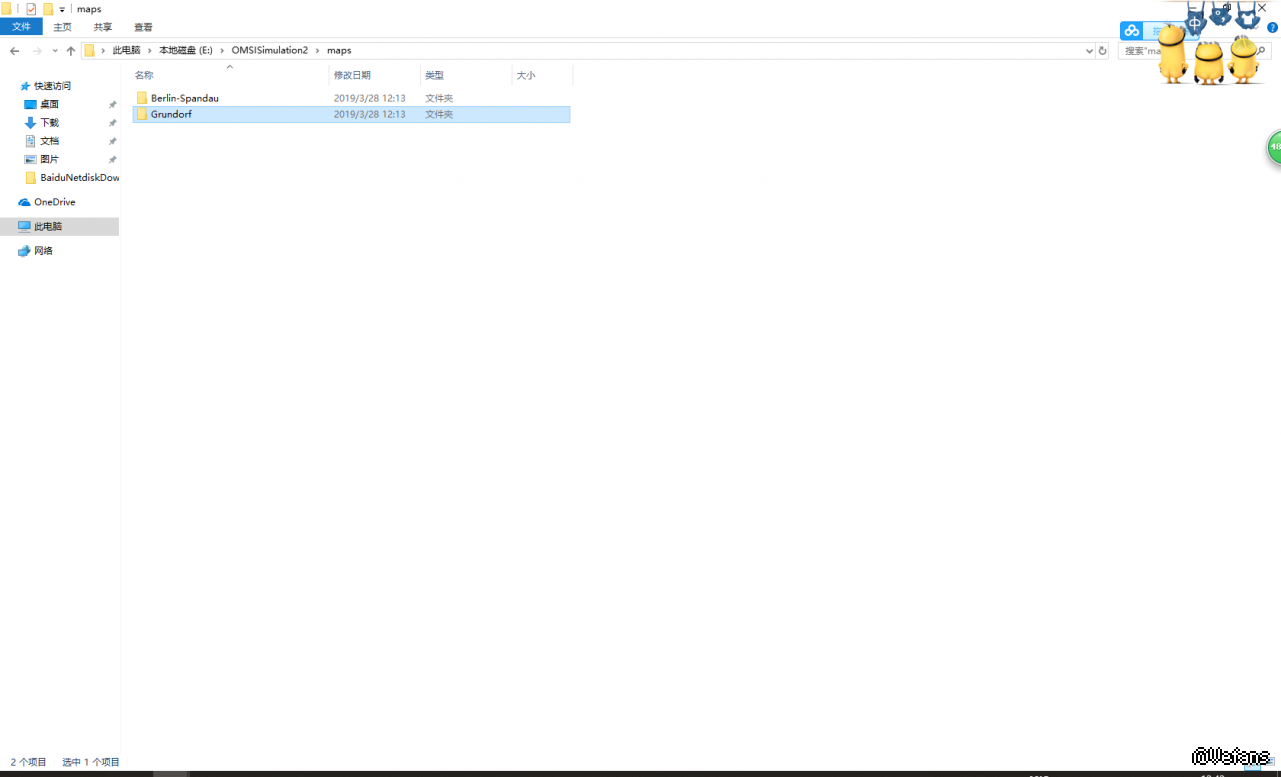This screenshot has width=1281, height=777.
Task: Expand the chevron after 此电脑 in the breadcrumb
Action: [150, 50]
